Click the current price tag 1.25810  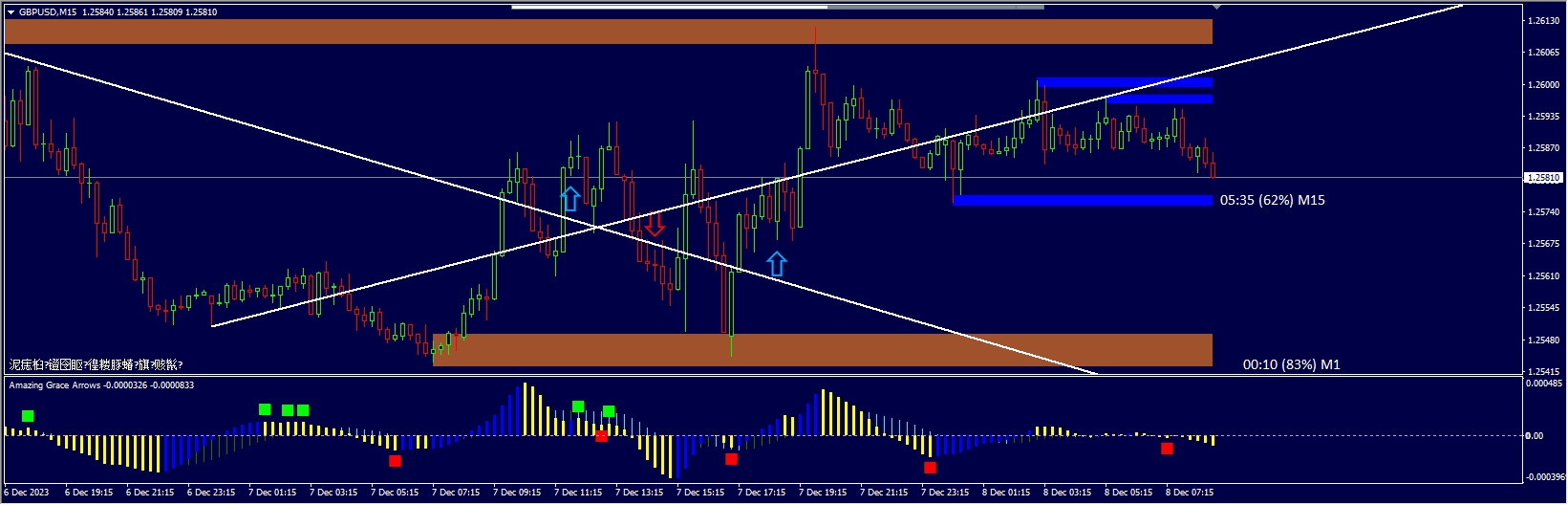pyautogui.click(x=1542, y=178)
